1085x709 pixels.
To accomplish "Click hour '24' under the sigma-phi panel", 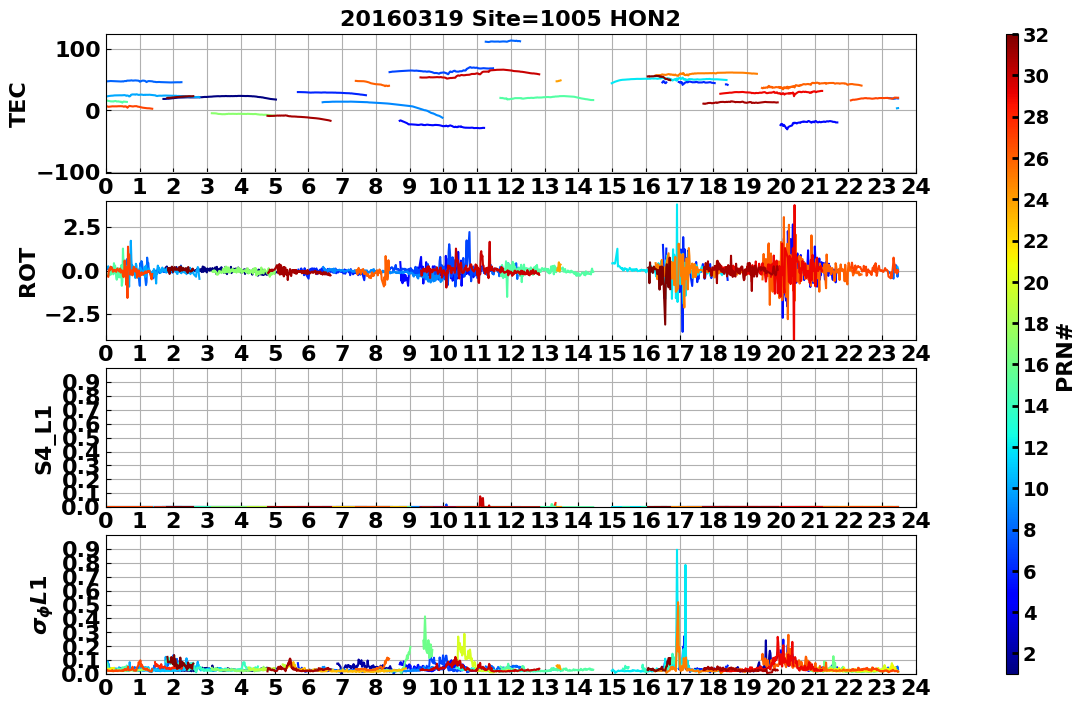I will click(916, 688).
